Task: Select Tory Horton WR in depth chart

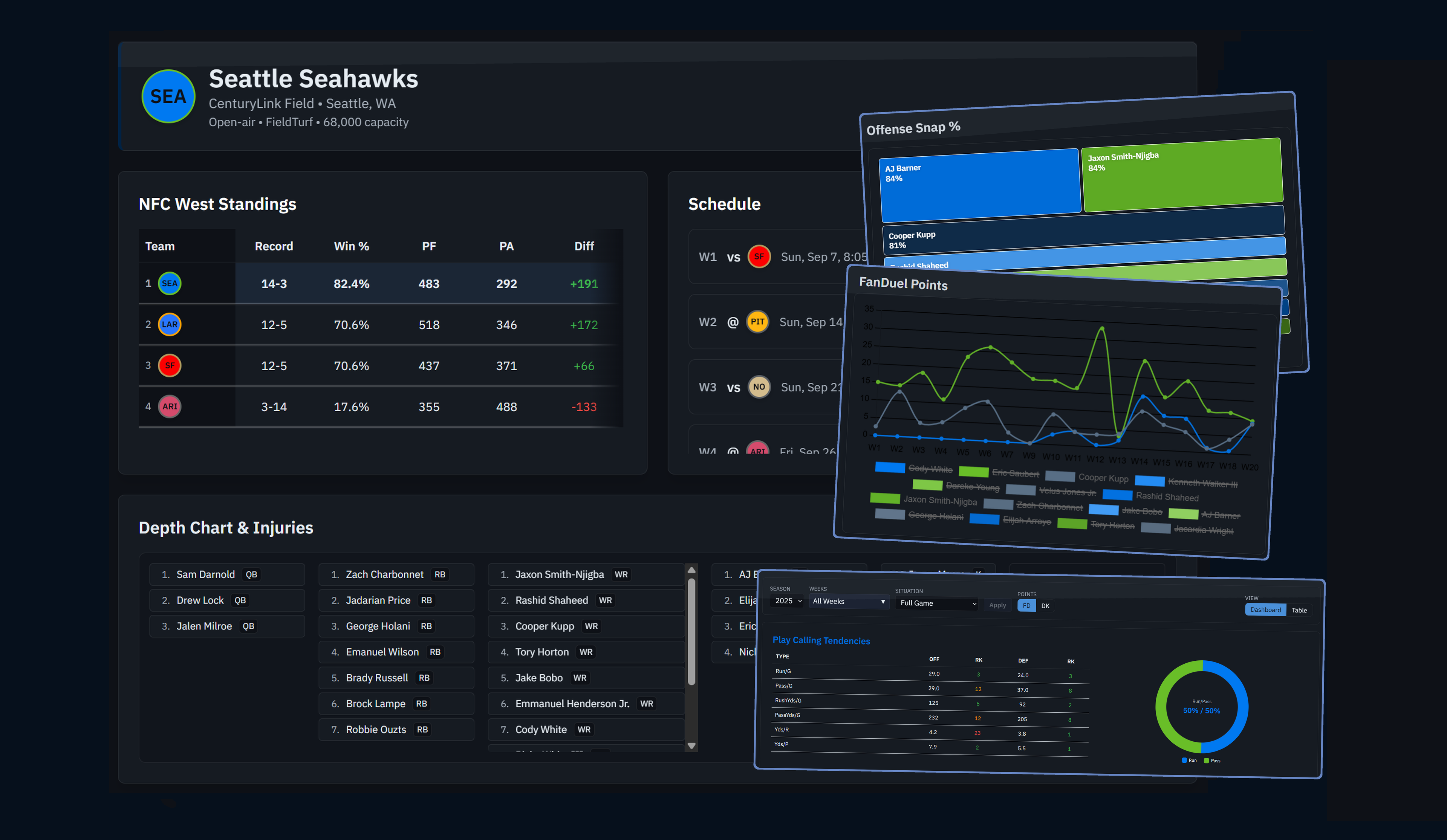Action: pos(586,652)
